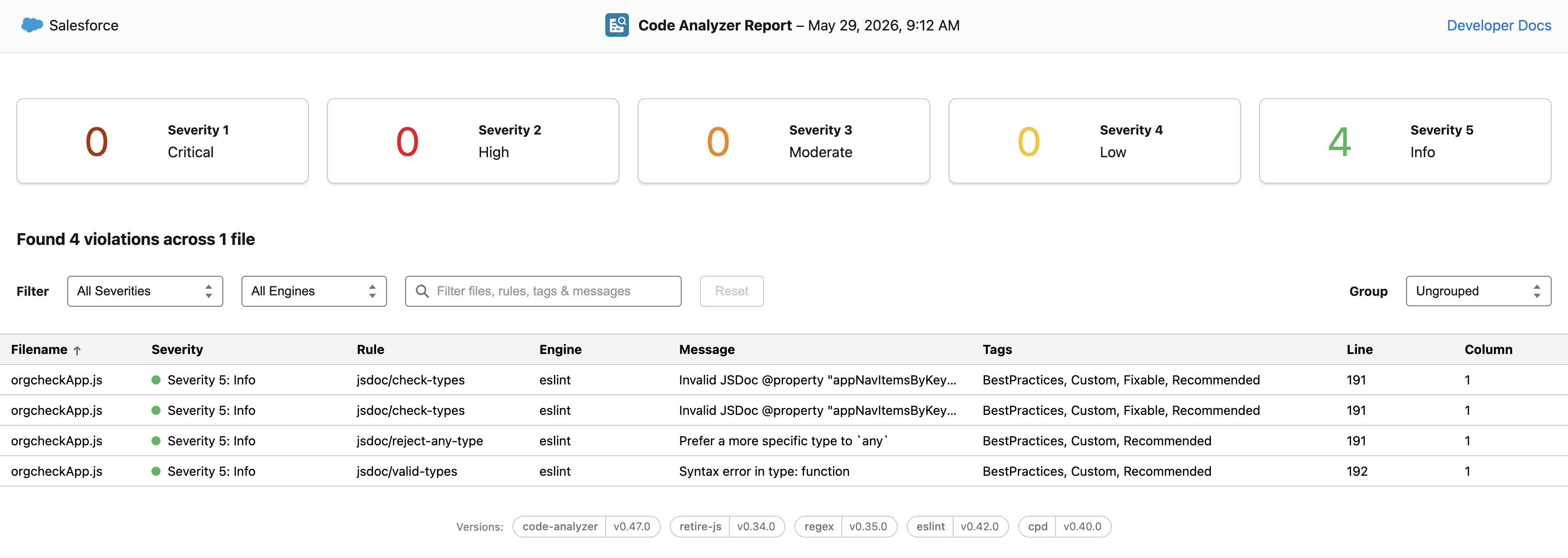This screenshot has height=558, width=1568.
Task: Open the Developer Docs link
Action: tap(1498, 25)
